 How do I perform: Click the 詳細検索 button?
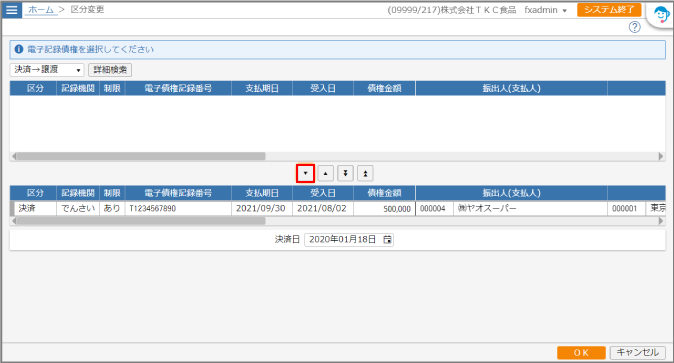(110, 70)
